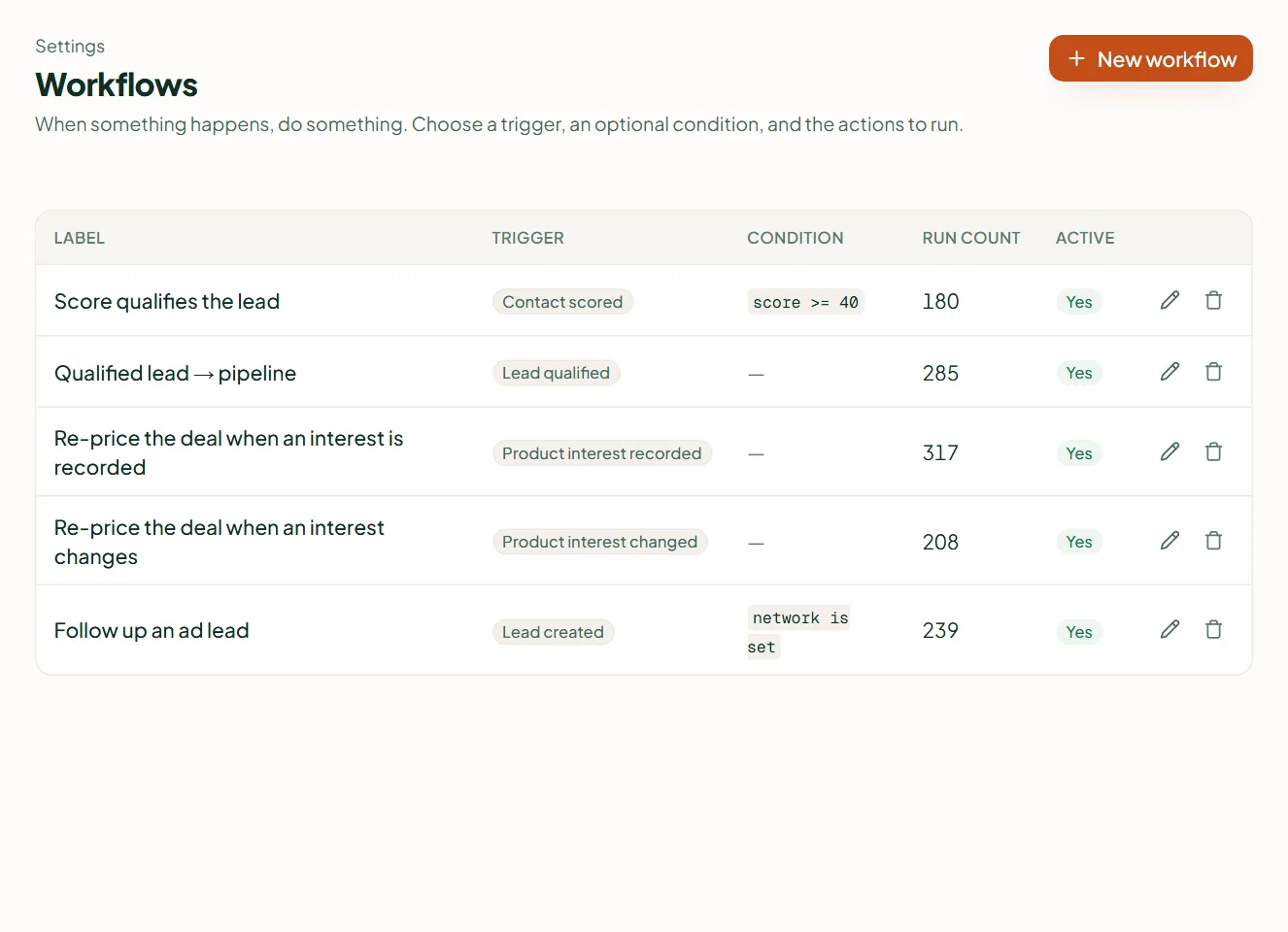The image size is (1288, 932).
Task: Click run count 317
Action: [x=940, y=452]
